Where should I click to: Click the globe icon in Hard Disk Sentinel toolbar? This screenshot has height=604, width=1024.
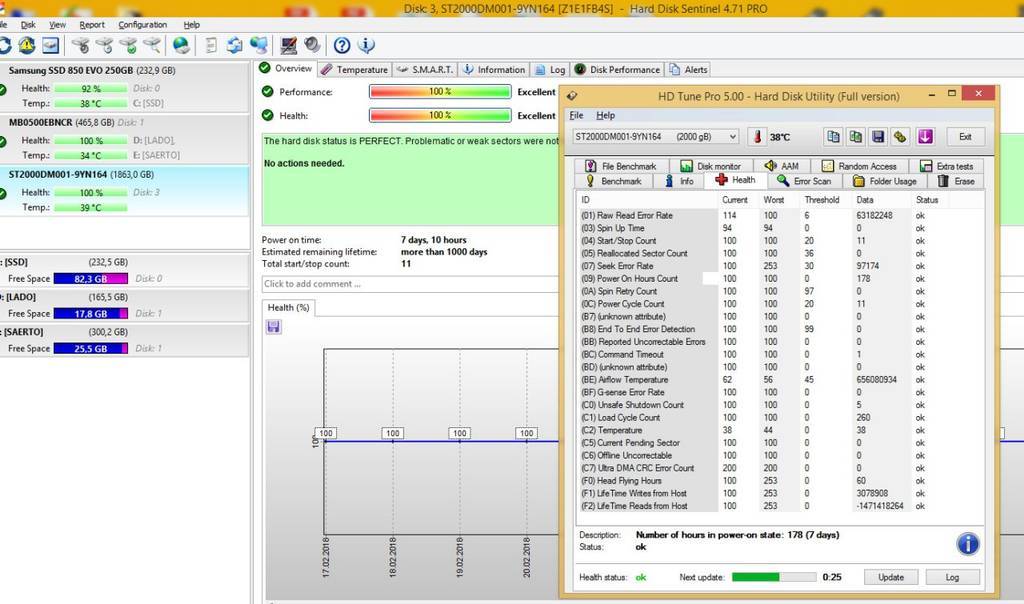pos(181,45)
